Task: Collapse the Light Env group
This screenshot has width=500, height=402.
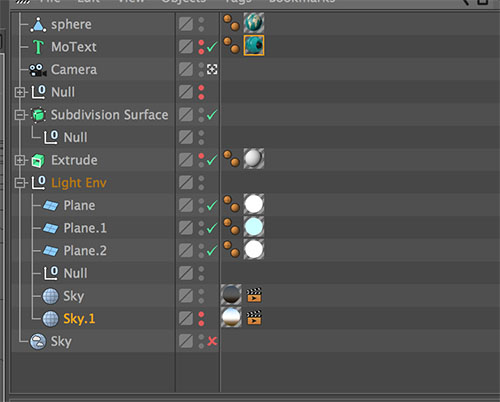Action: 20,183
